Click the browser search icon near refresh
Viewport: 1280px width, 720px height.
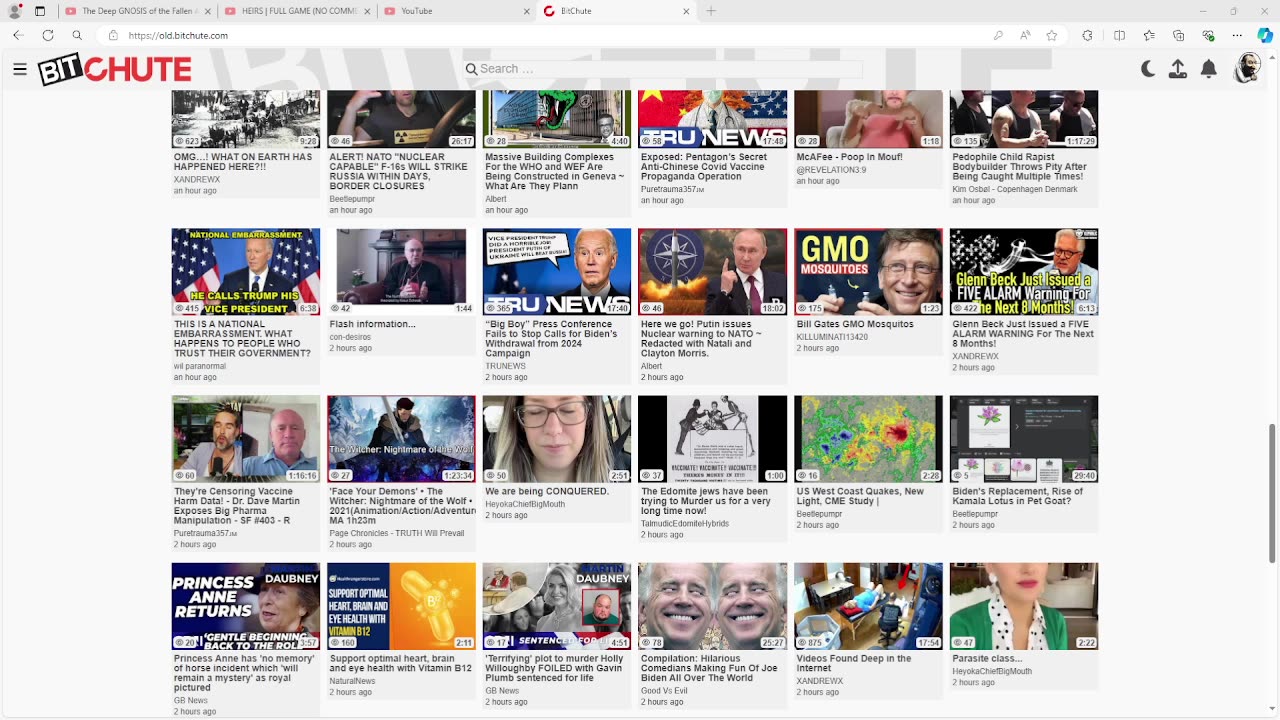[x=77, y=35]
